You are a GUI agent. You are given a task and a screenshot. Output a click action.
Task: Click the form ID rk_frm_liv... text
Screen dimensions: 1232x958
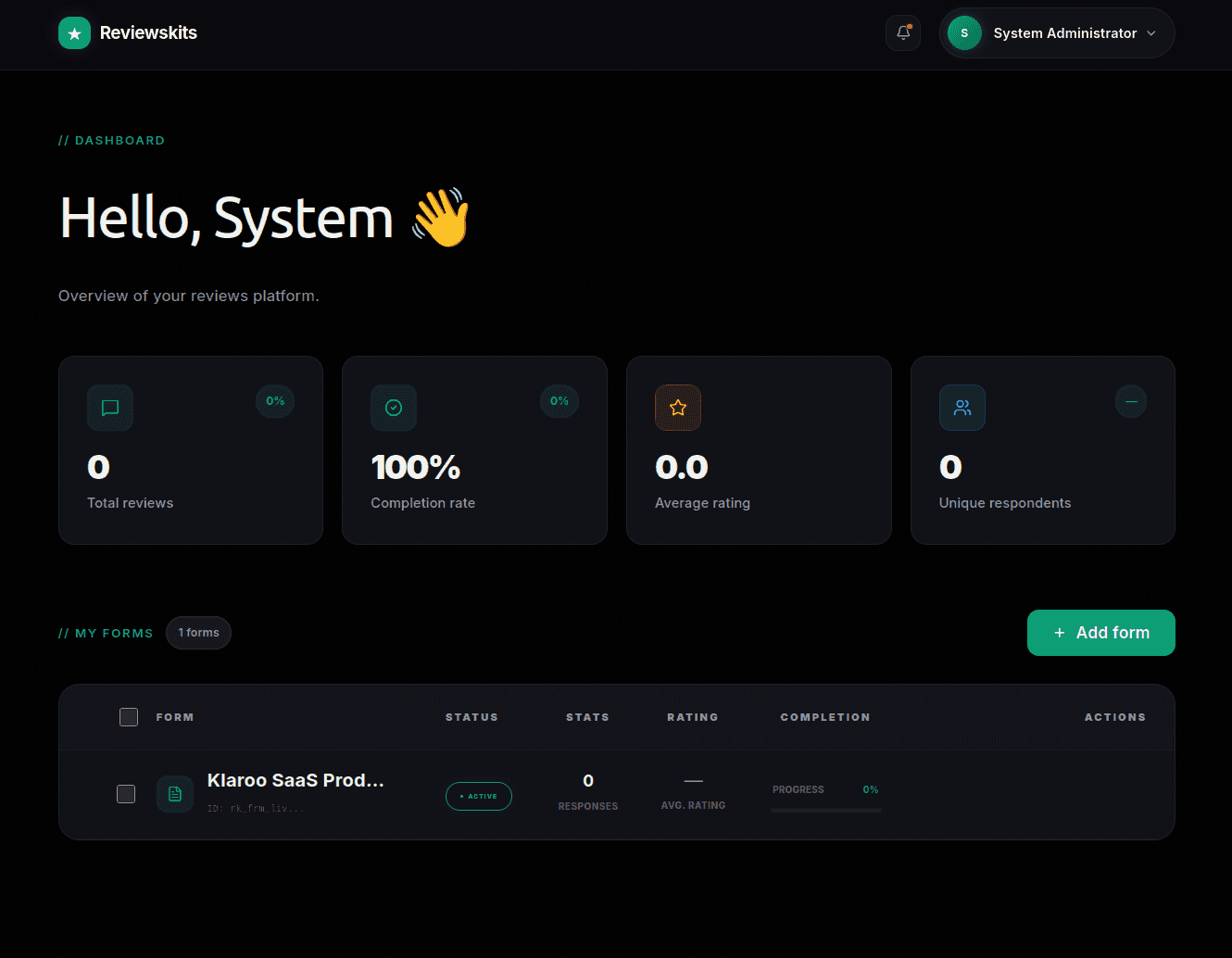[256, 809]
